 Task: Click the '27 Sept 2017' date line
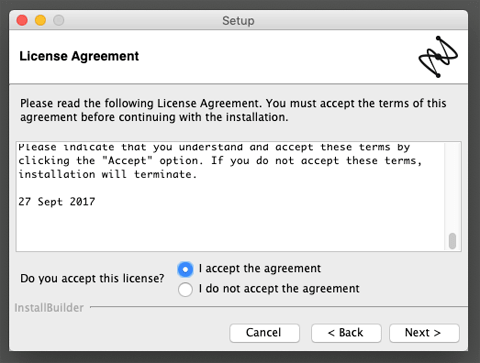[x=57, y=202]
